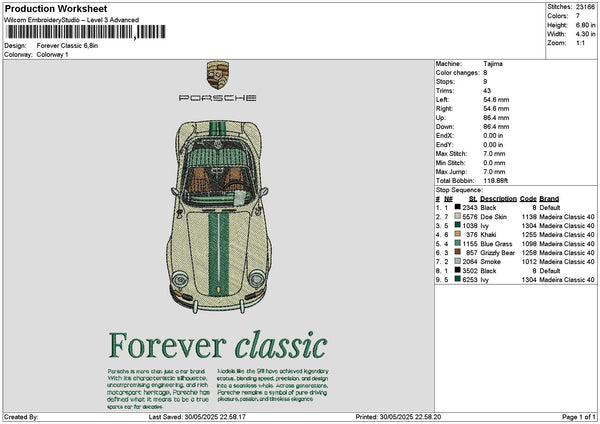
Task: Click the 'EndY:' label
Action: point(445,145)
